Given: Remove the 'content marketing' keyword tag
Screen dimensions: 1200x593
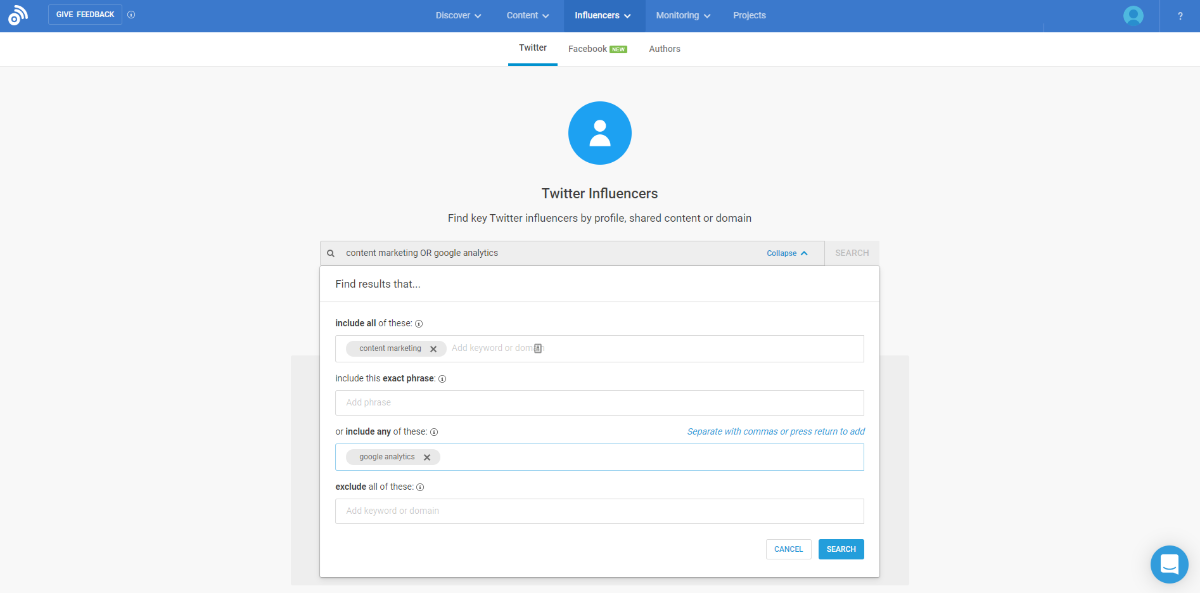Looking at the screenshot, I should 434,348.
